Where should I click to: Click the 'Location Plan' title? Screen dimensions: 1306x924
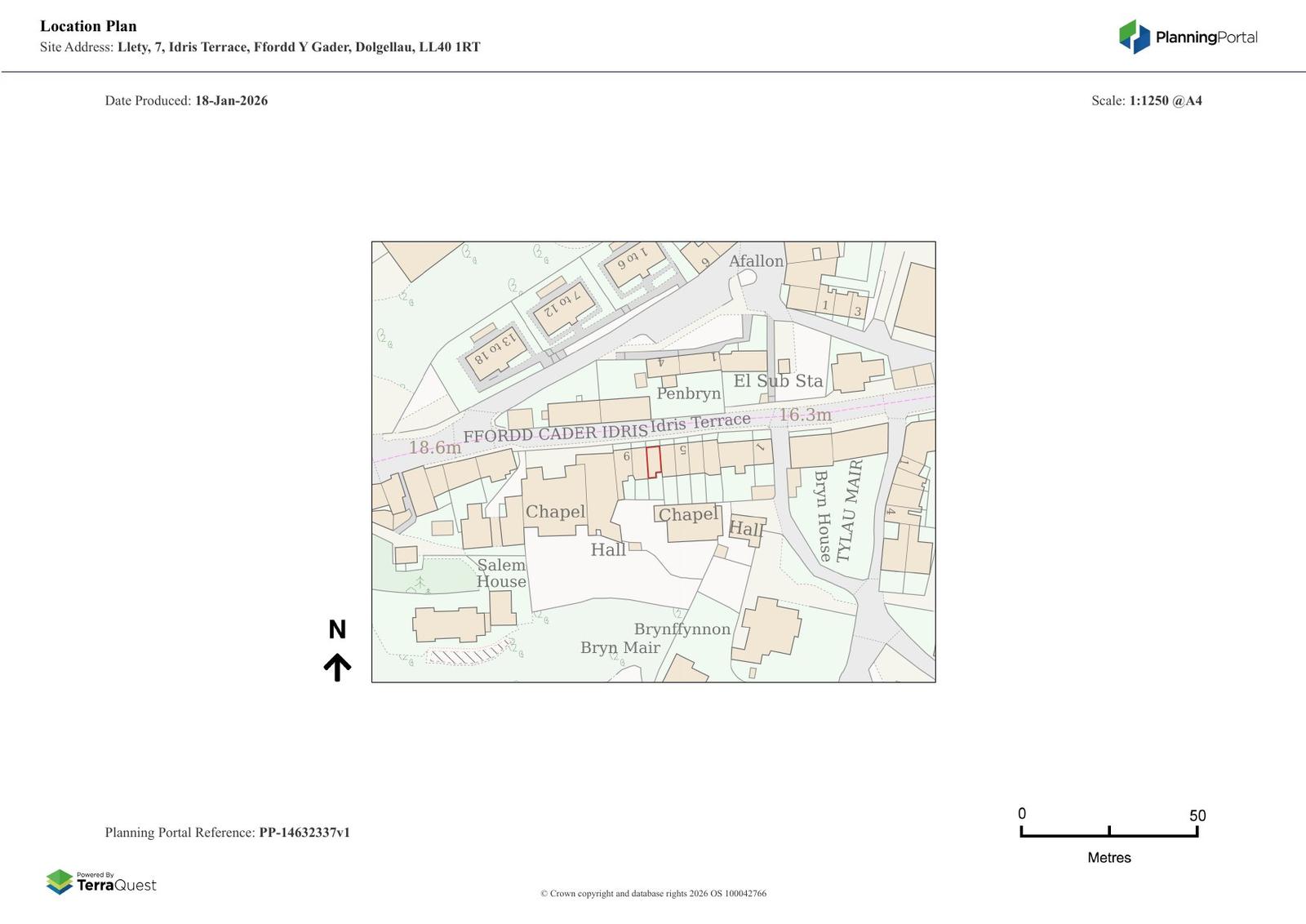pos(88,26)
